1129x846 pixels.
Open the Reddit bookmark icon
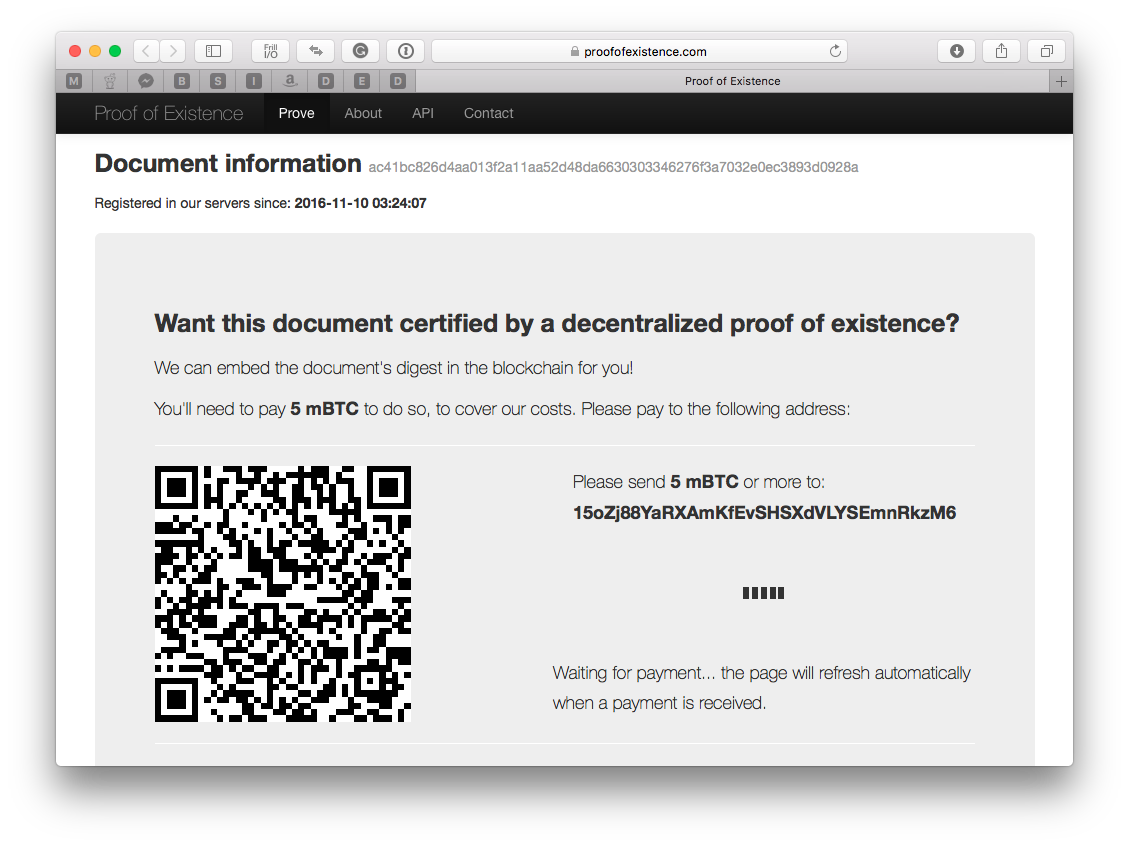coord(109,80)
